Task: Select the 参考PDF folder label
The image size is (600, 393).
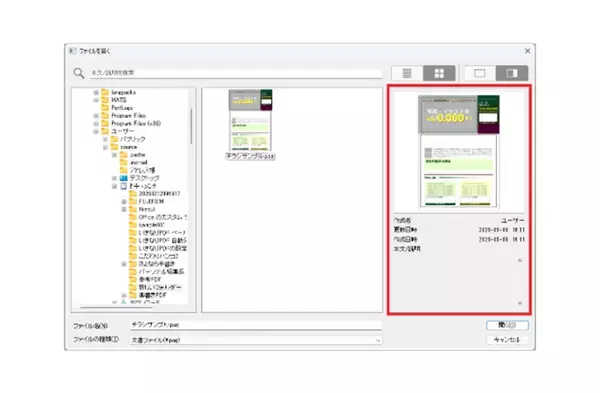Action: (150, 279)
